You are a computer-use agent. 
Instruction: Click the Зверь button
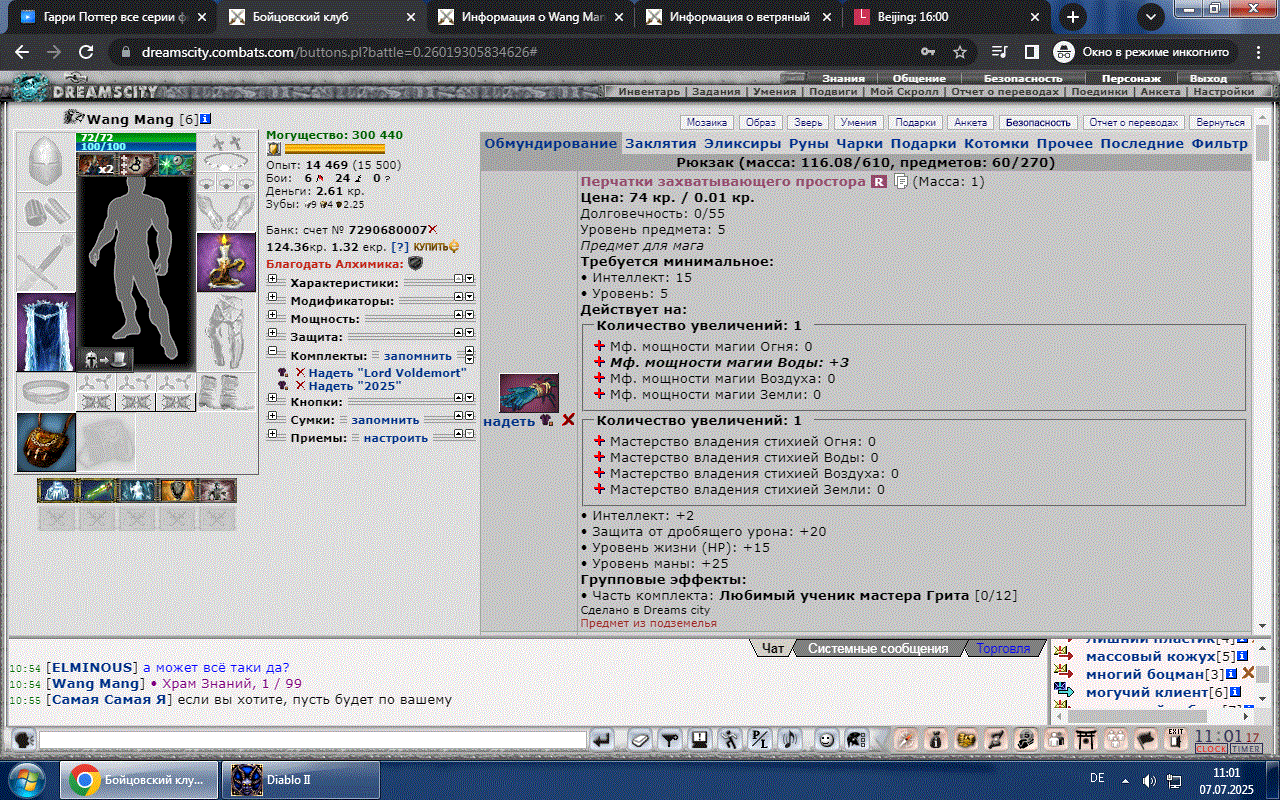pos(809,122)
